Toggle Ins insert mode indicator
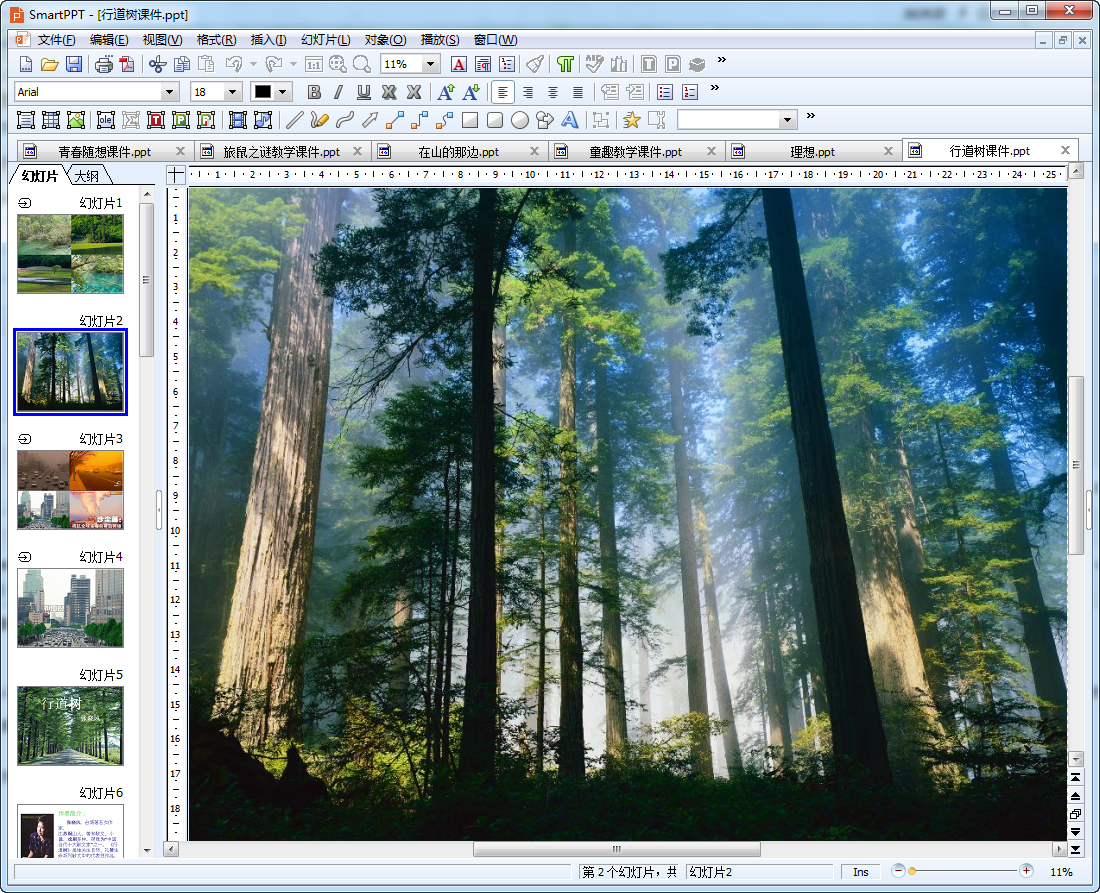The height and width of the screenshot is (893, 1100). 861,872
